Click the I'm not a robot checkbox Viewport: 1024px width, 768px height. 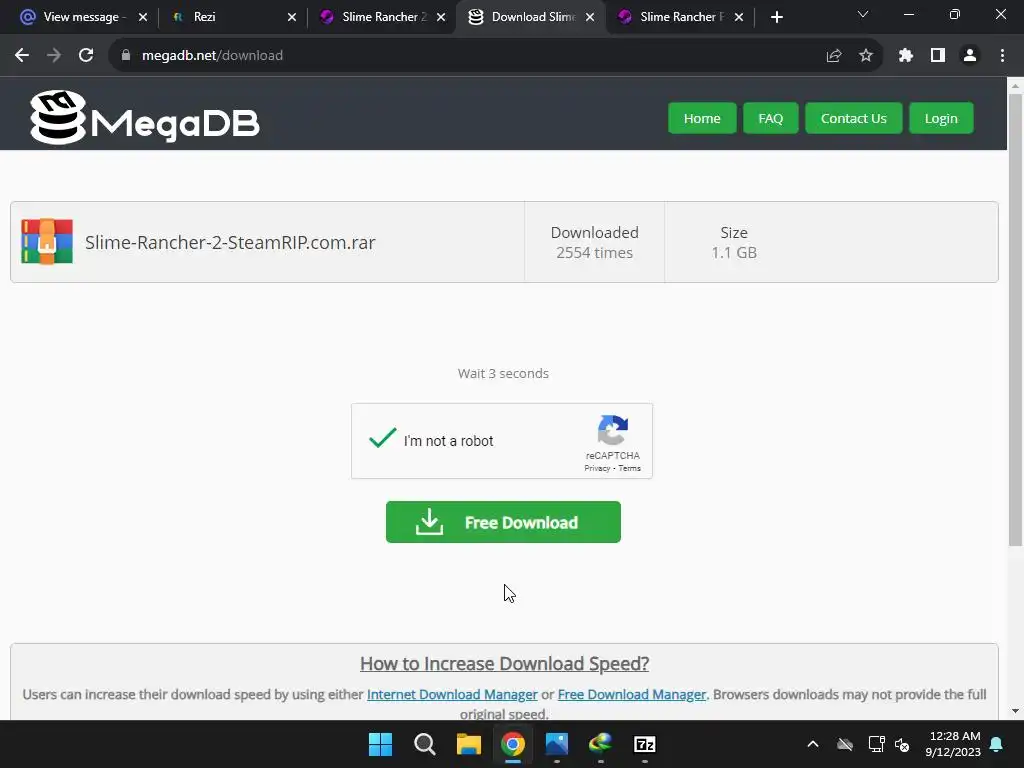coord(383,438)
